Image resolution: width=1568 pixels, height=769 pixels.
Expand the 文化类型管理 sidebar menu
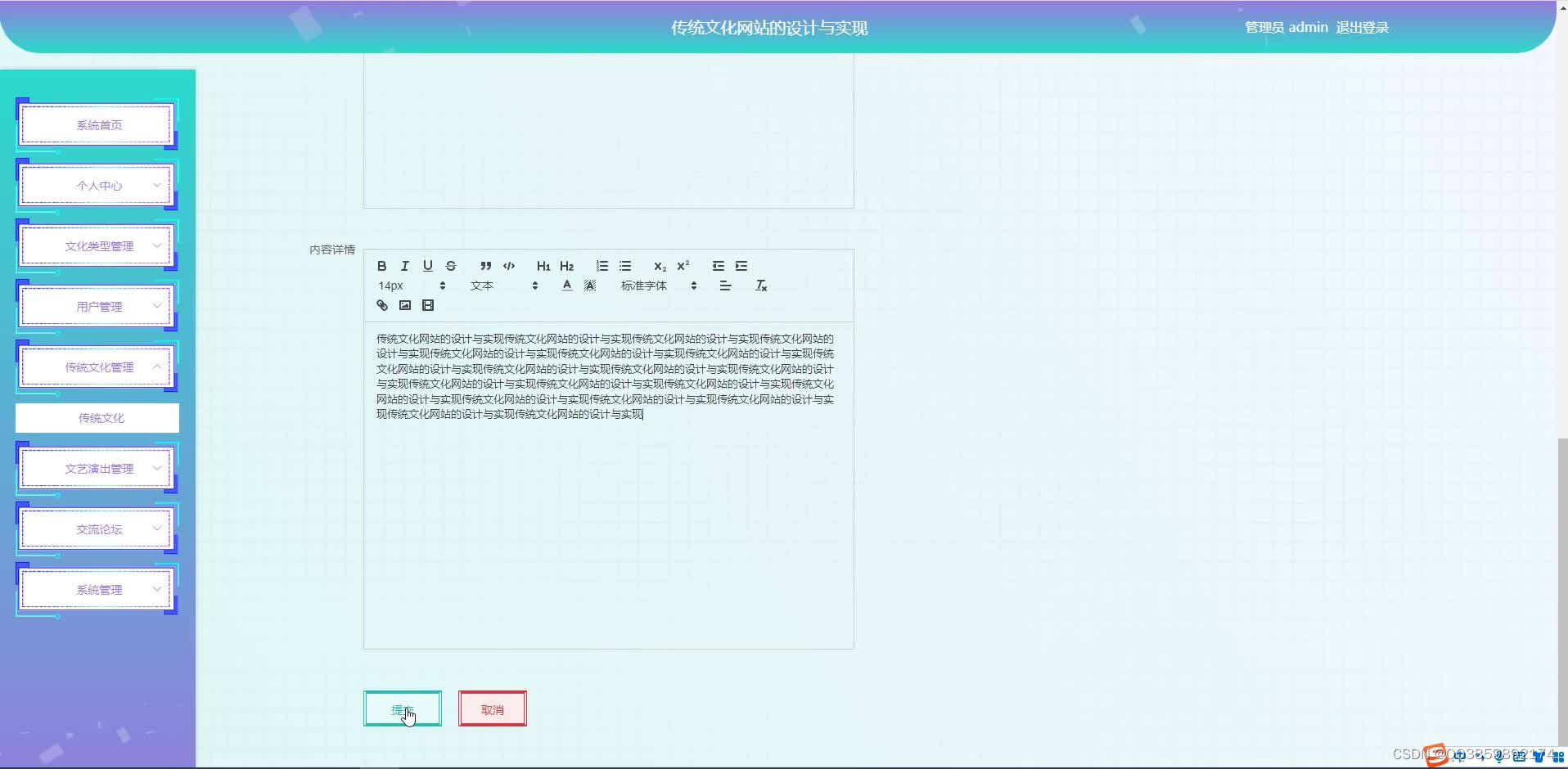[x=97, y=246]
